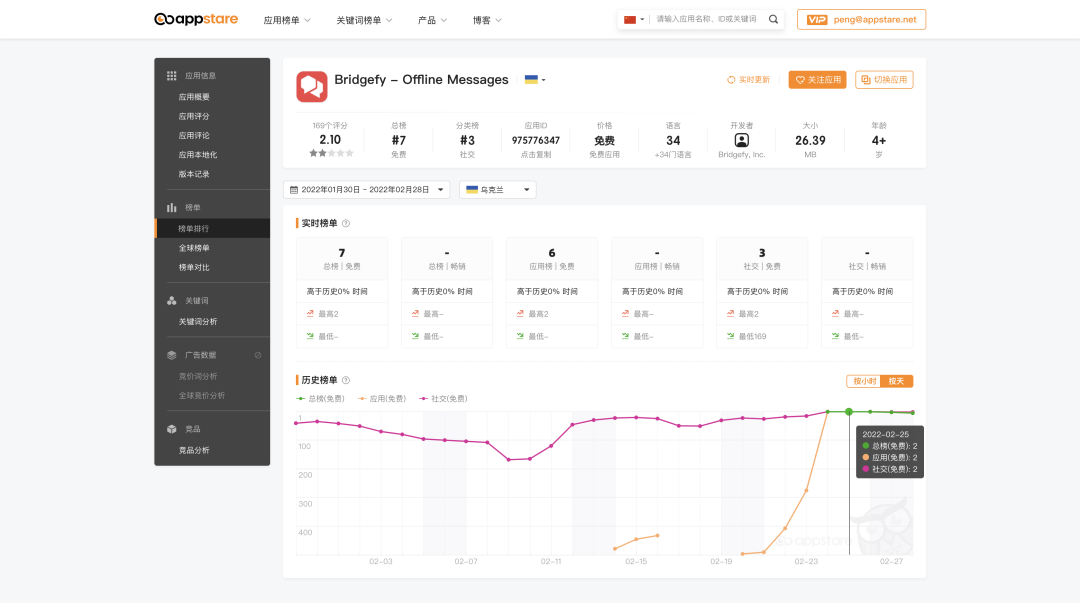Click the app search input field

(708, 19)
